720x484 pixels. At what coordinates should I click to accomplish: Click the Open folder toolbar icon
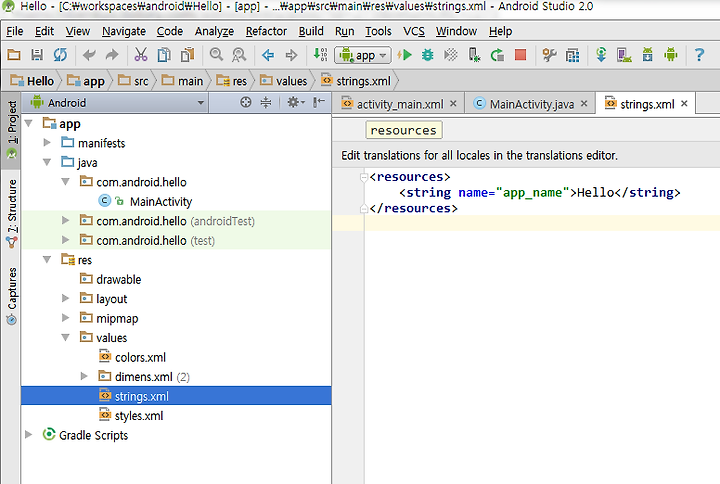coord(14,55)
